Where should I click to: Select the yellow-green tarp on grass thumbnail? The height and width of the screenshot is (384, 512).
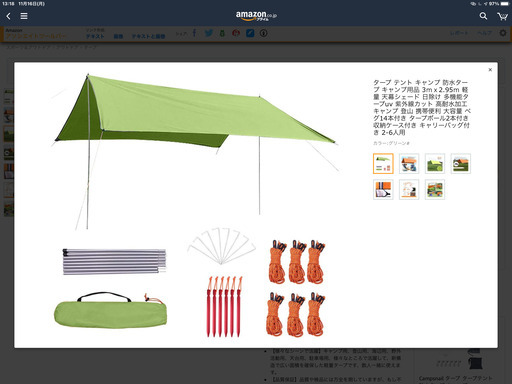click(x=435, y=164)
